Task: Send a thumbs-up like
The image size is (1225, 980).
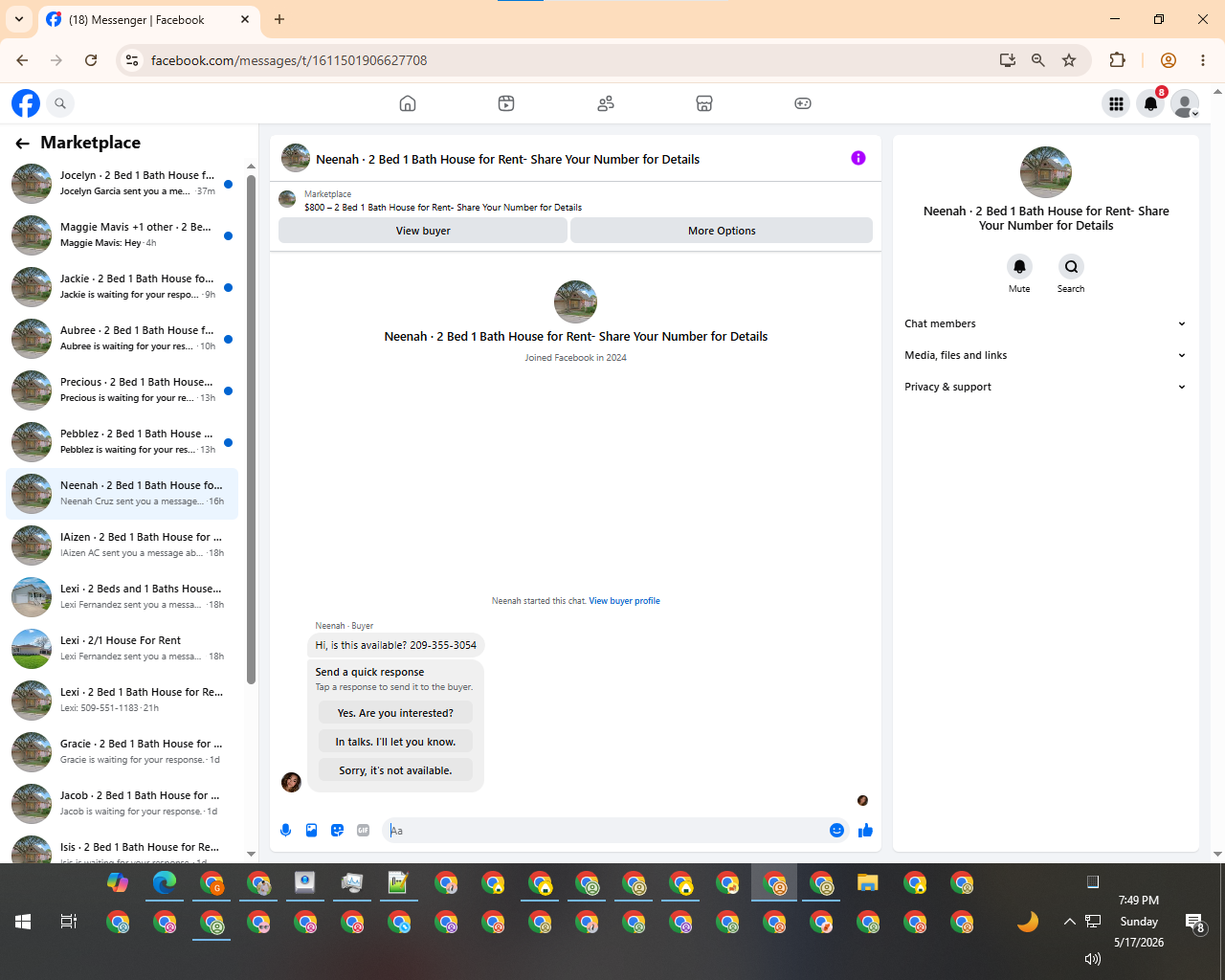Action: [x=865, y=831]
